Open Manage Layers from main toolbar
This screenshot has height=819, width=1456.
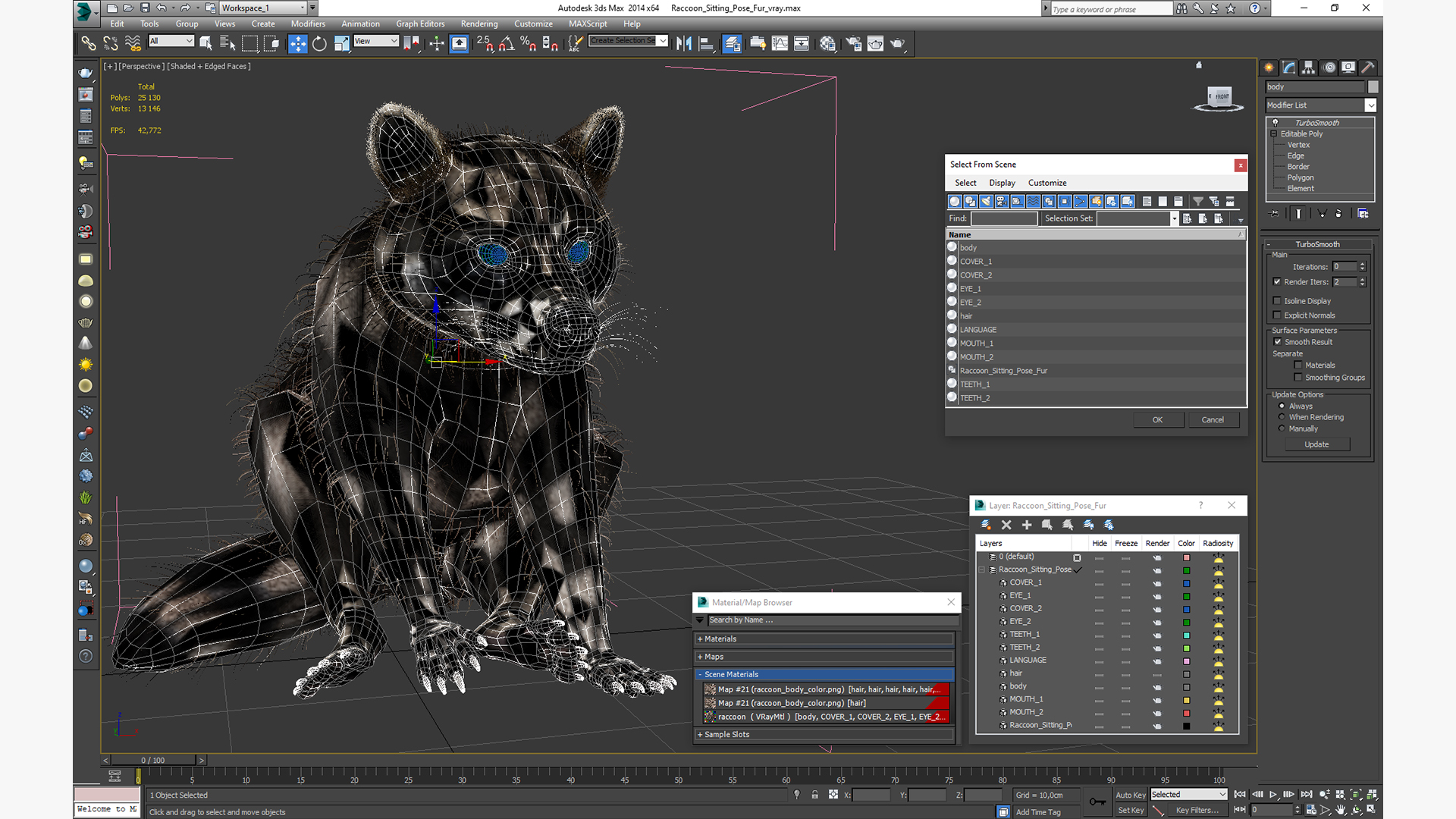click(x=732, y=43)
